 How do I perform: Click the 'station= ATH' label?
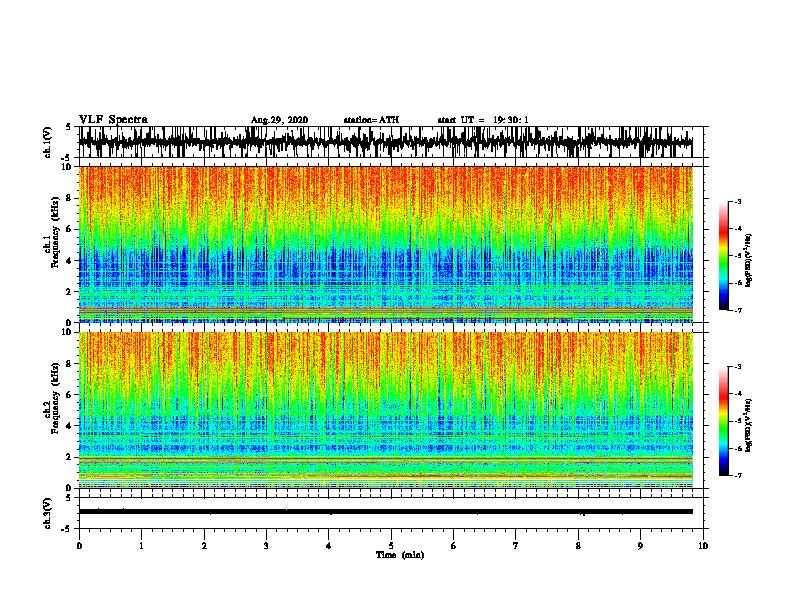pyautogui.click(x=371, y=120)
